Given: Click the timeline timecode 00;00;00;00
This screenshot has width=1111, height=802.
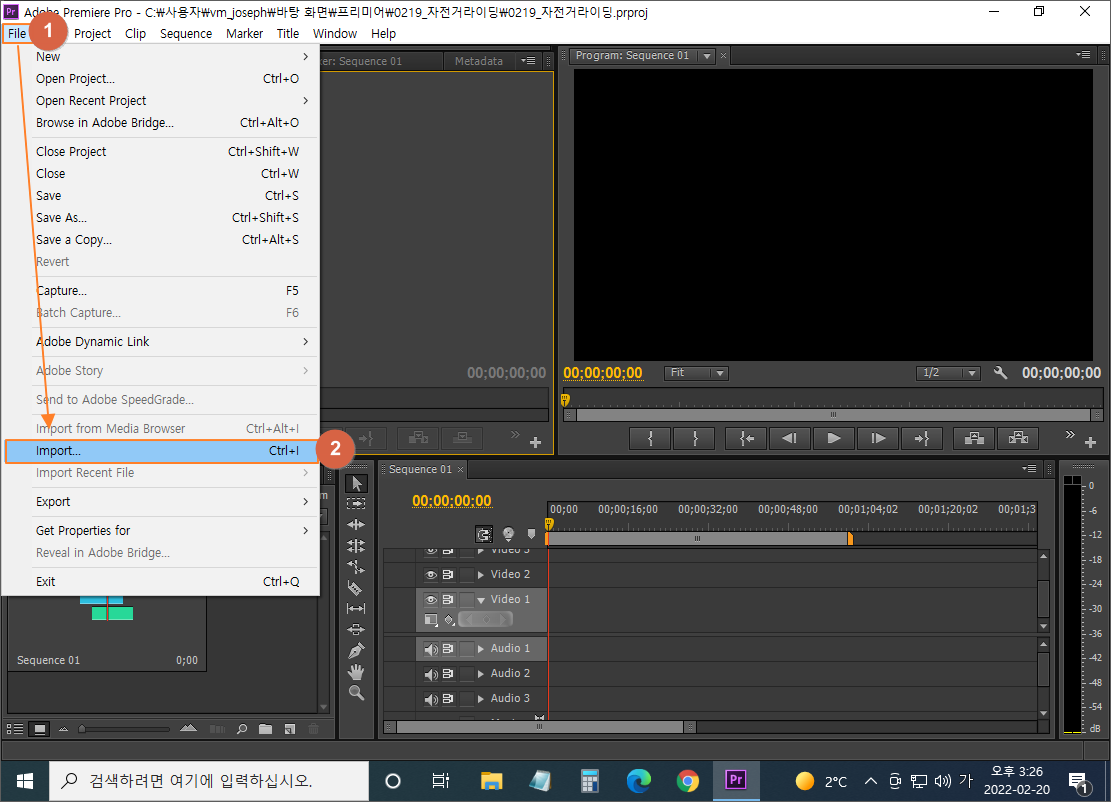Looking at the screenshot, I should coord(451,501).
